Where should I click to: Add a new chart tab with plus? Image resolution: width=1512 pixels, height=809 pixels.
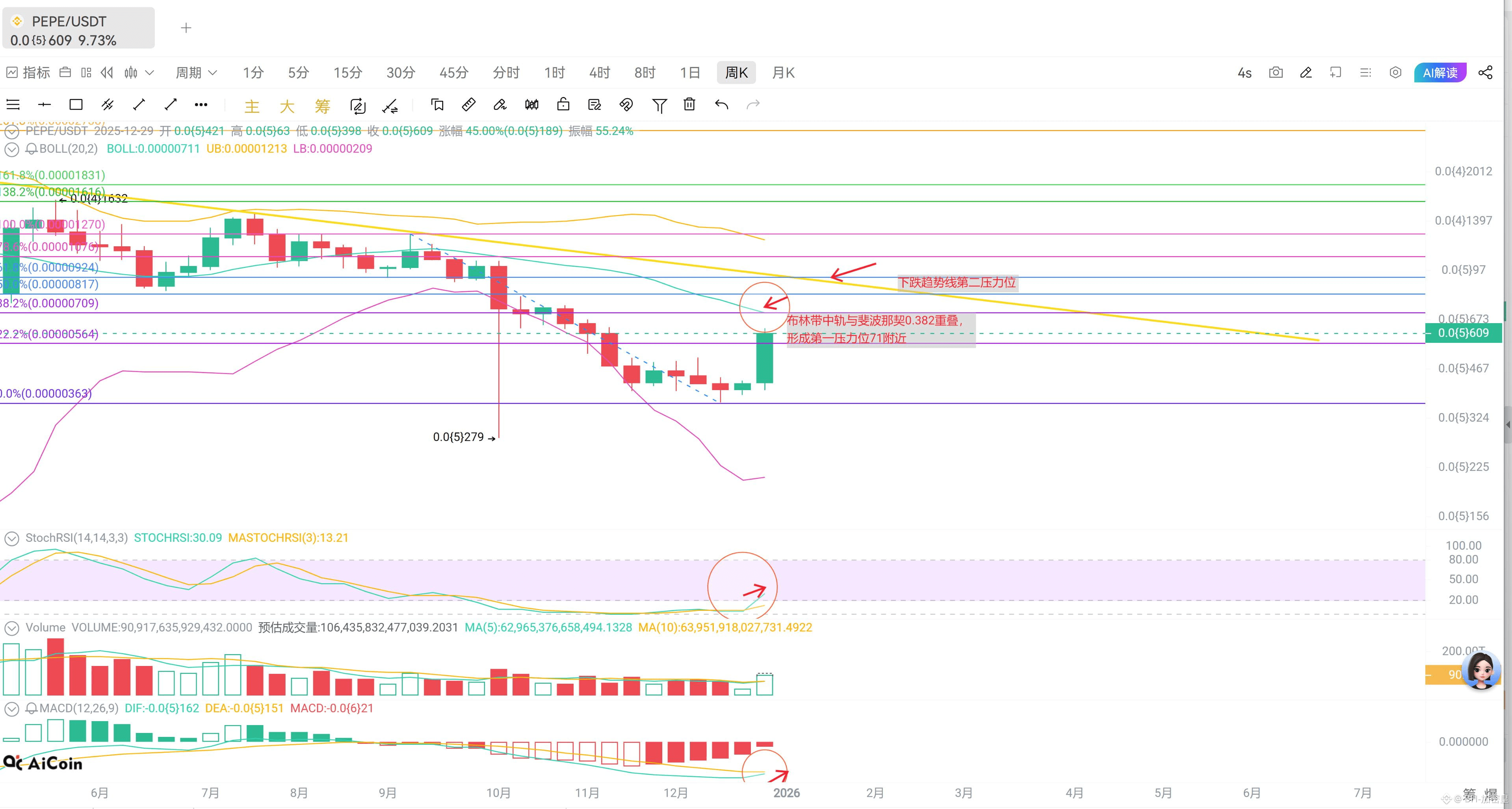point(186,28)
